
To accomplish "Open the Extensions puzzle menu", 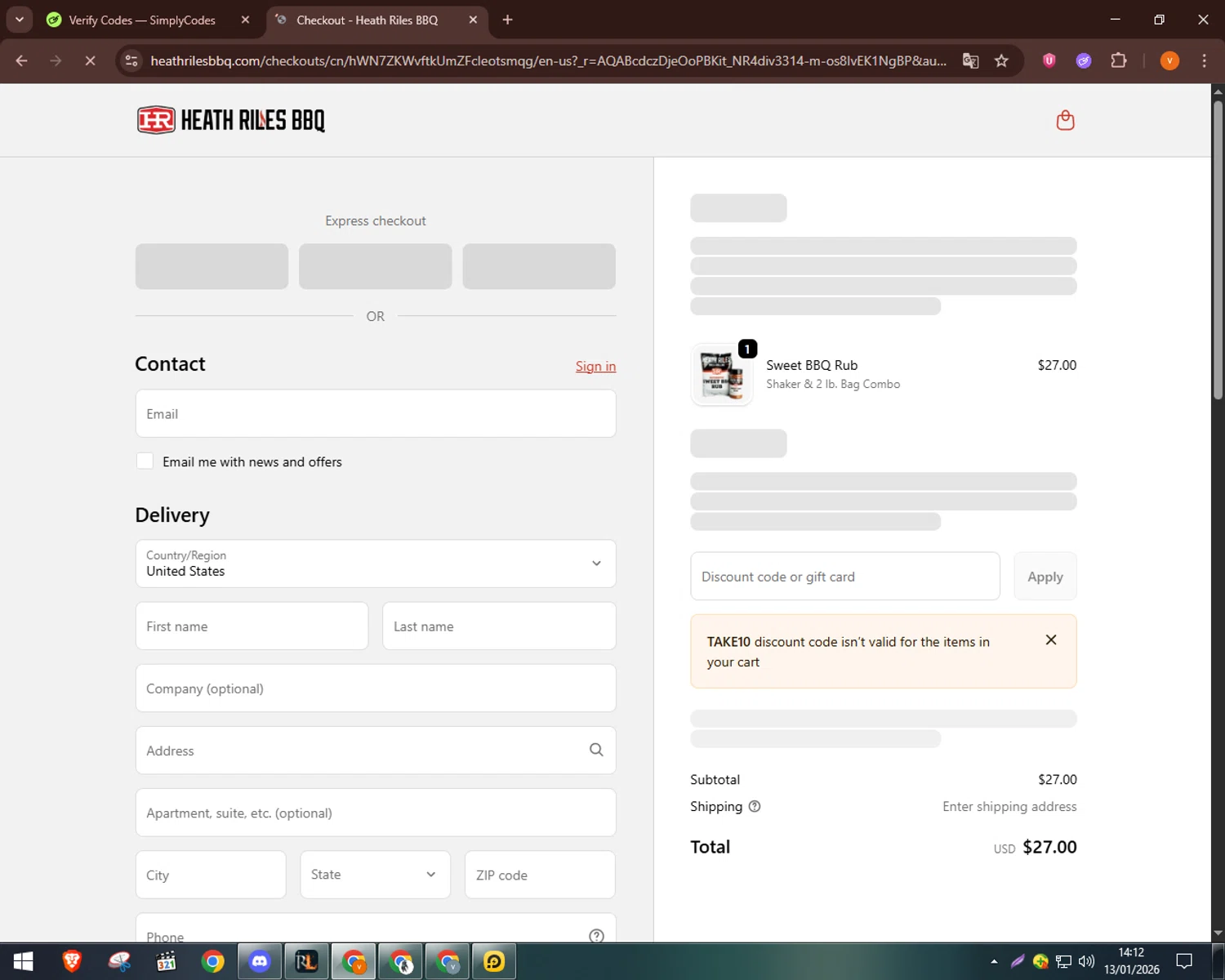I will [1119, 60].
